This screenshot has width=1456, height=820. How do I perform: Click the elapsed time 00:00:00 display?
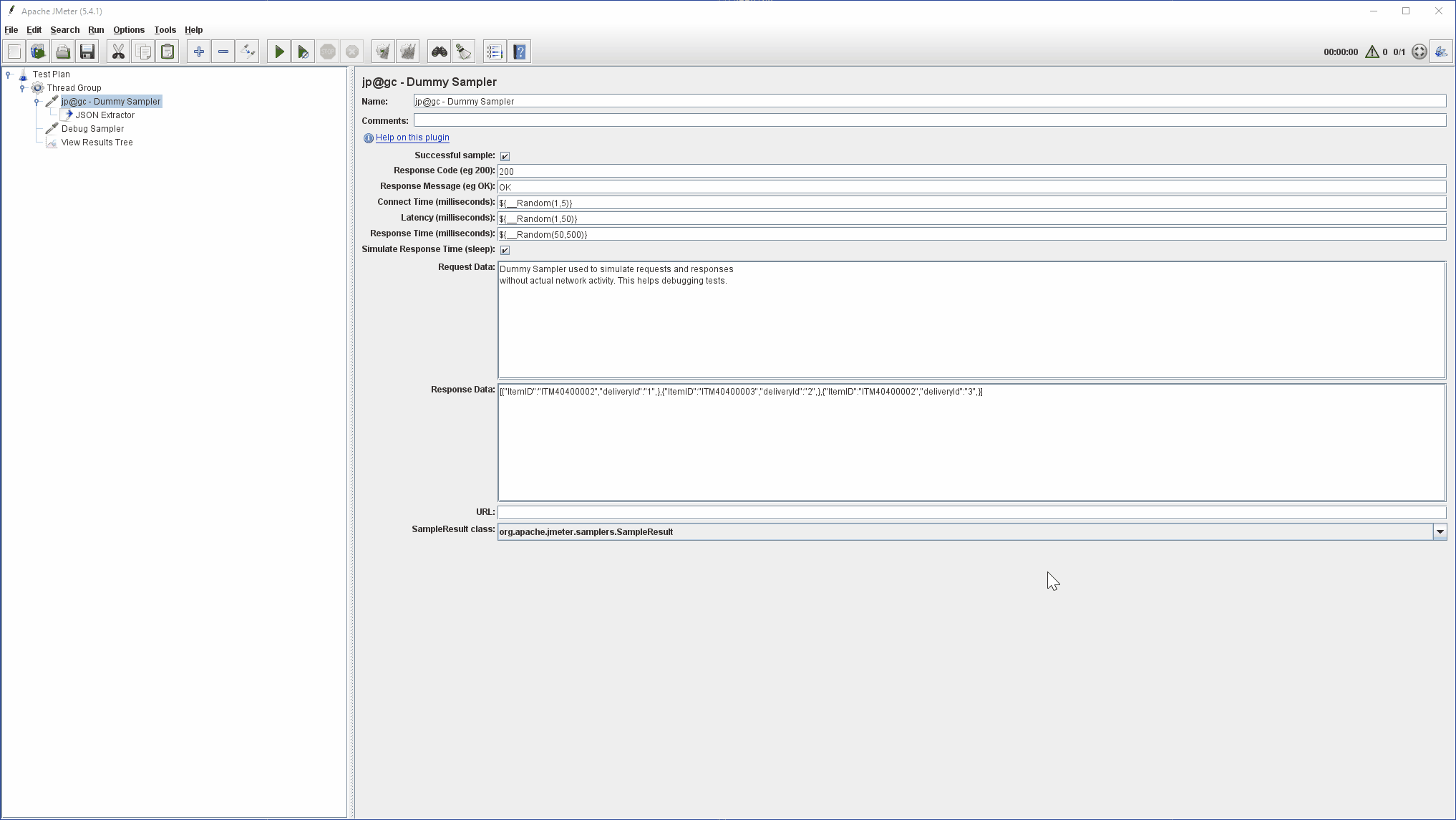pos(1340,51)
